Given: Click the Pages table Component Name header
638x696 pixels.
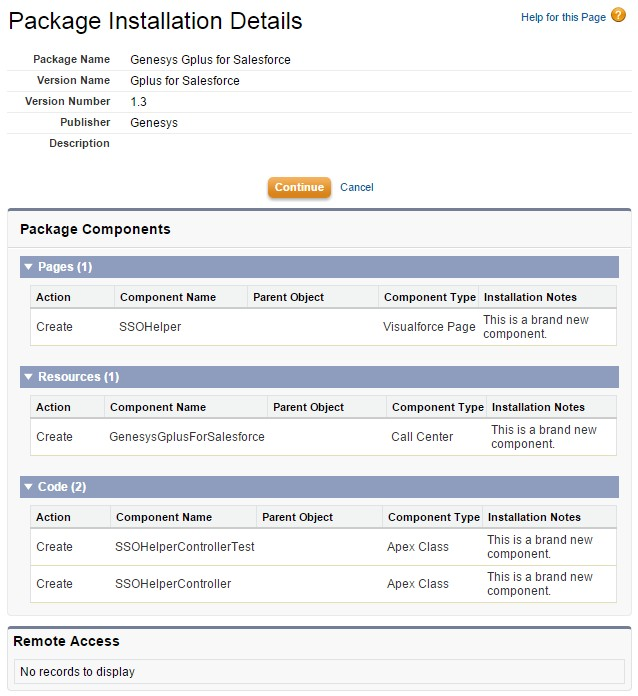Looking at the screenshot, I should [168, 297].
